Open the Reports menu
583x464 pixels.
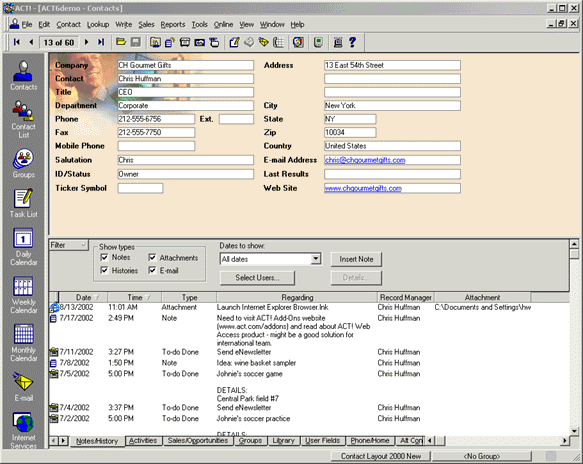[x=173, y=25]
